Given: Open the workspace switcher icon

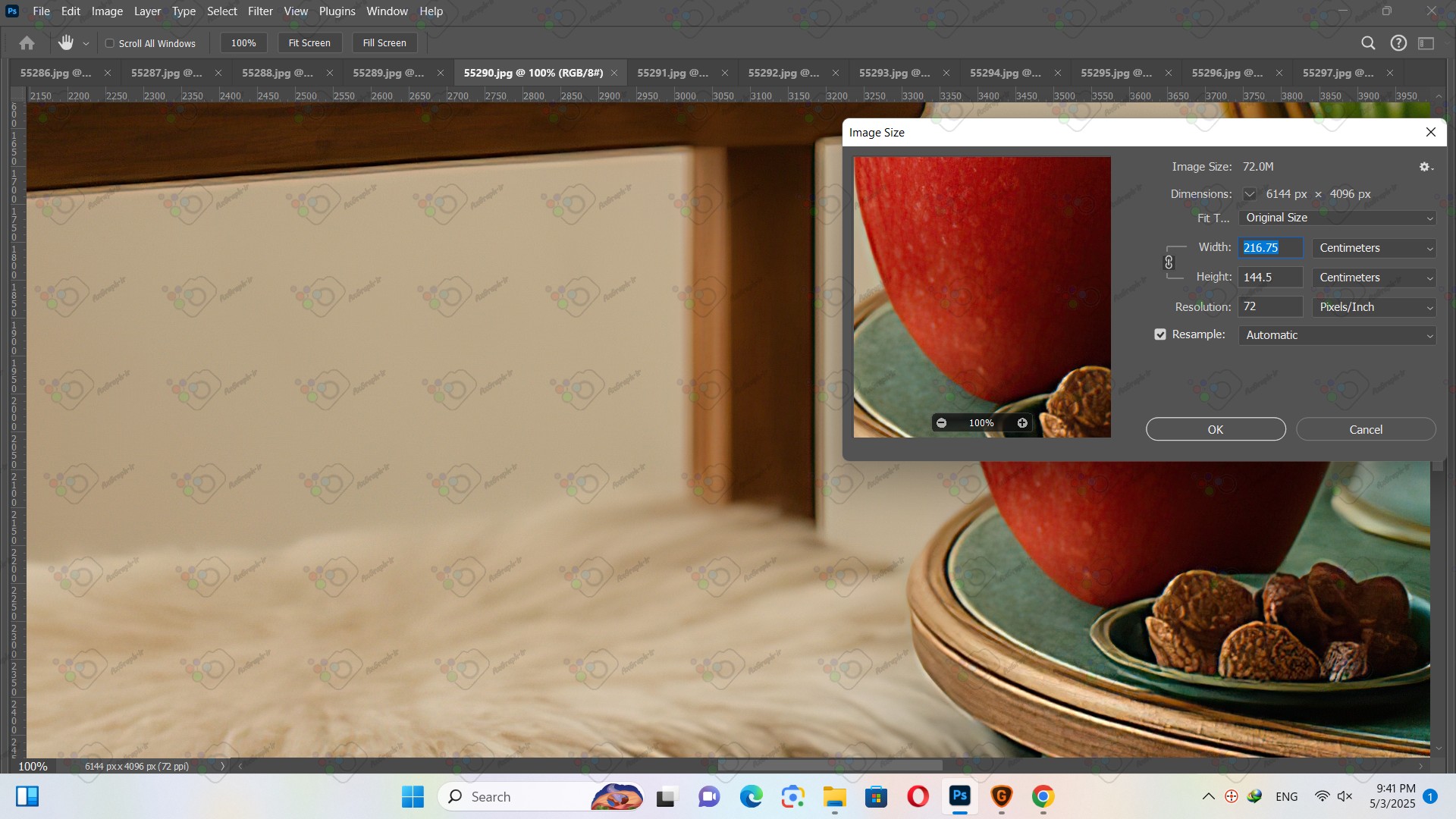Looking at the screenshot, I should point(1426,43).
